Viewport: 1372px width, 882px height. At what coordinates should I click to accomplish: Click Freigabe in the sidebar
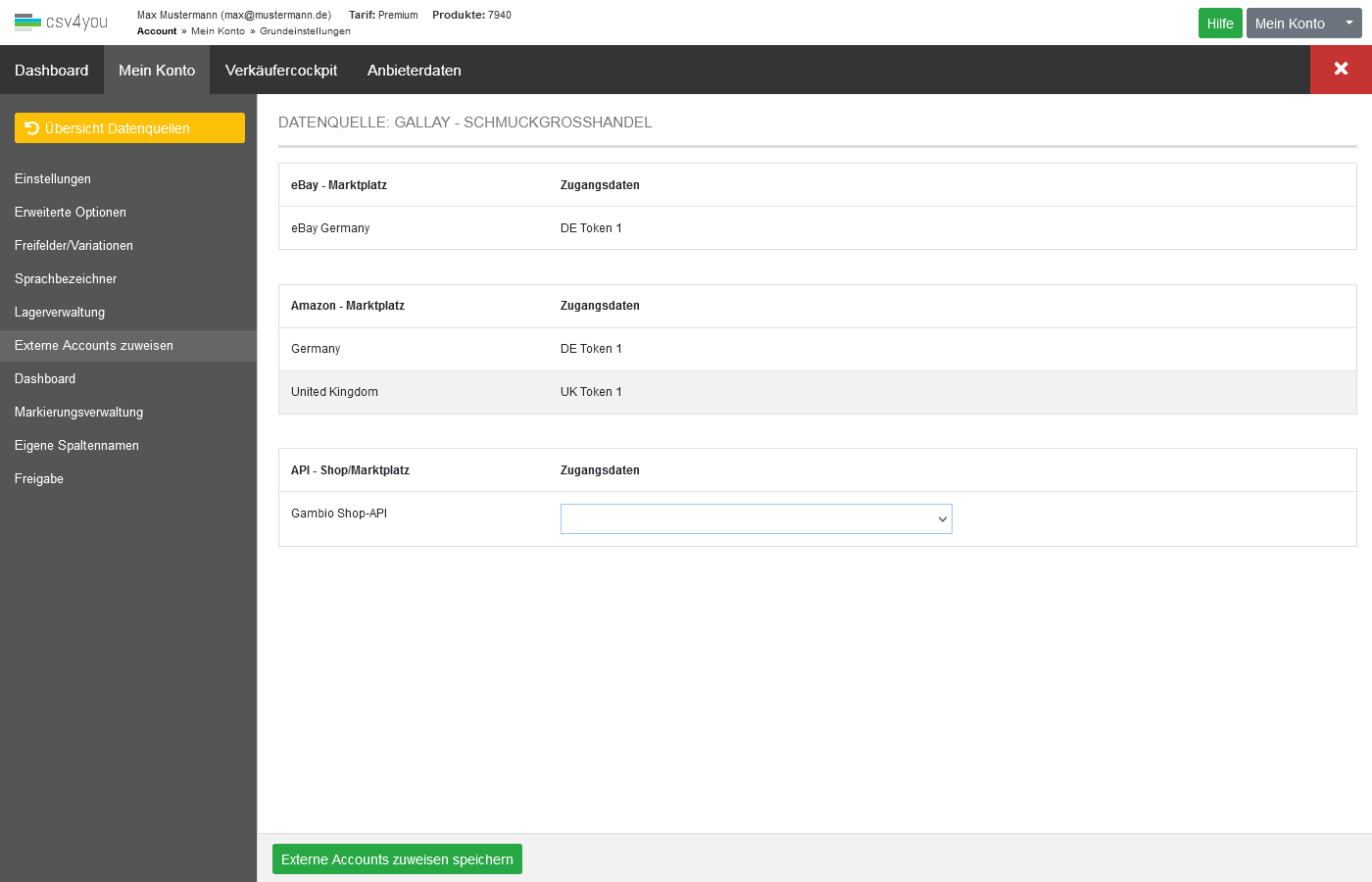[39, 479]
